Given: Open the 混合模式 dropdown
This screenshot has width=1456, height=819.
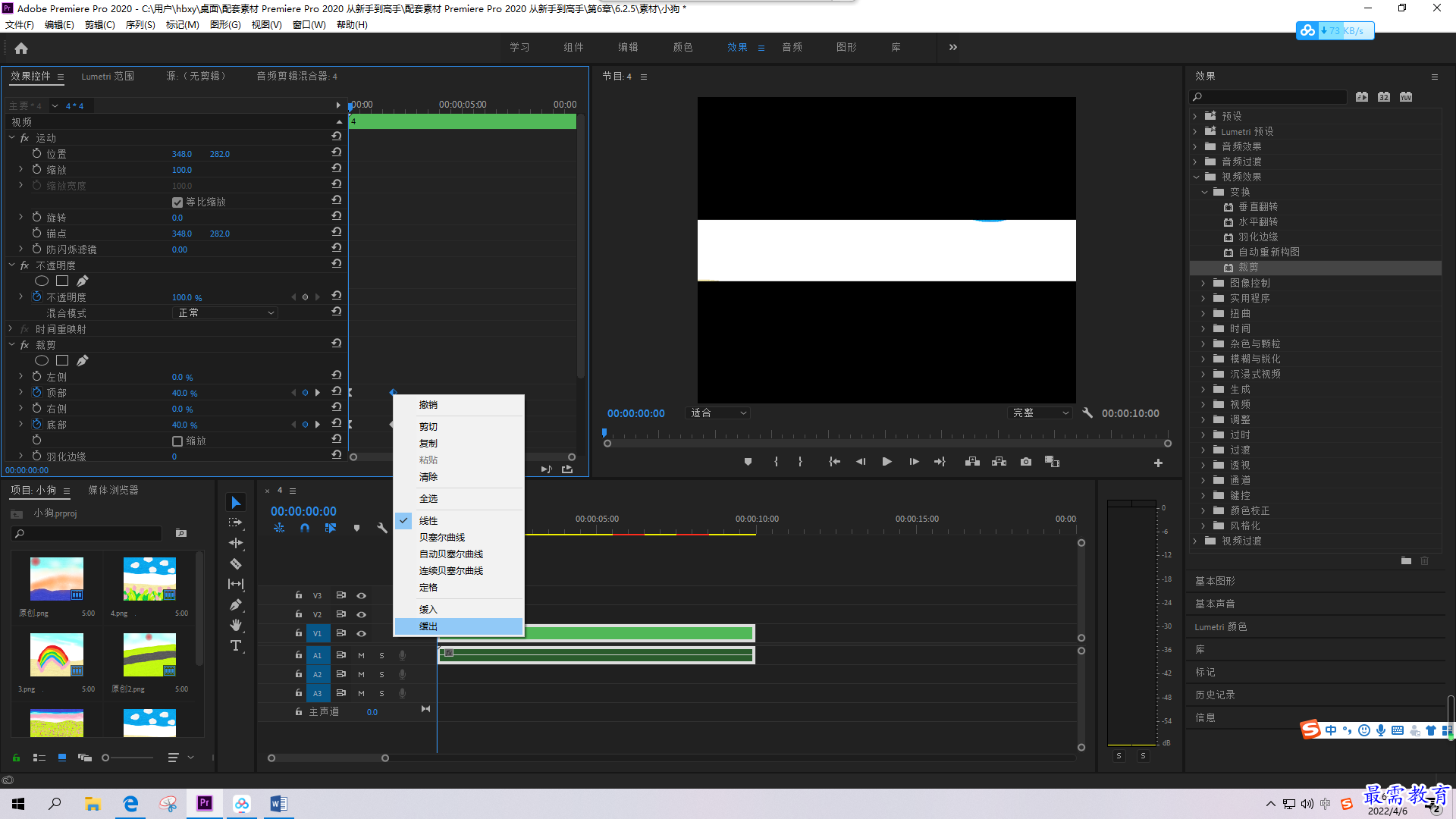Looking at the screenshot, I should (x=226, y=312).
